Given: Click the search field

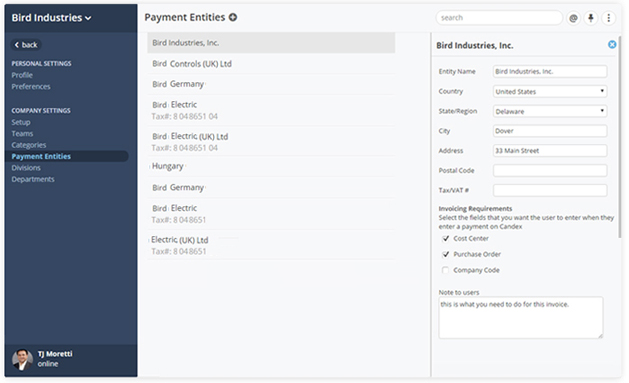Looking at the screenshot, I should [x=499, y=18].
